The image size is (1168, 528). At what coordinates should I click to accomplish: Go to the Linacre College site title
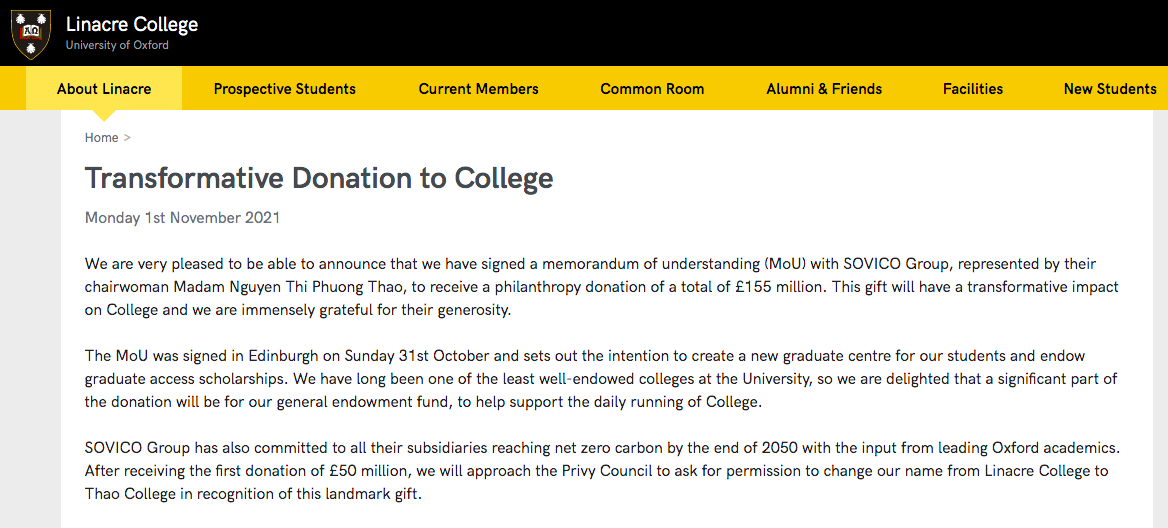pos(132,24)
